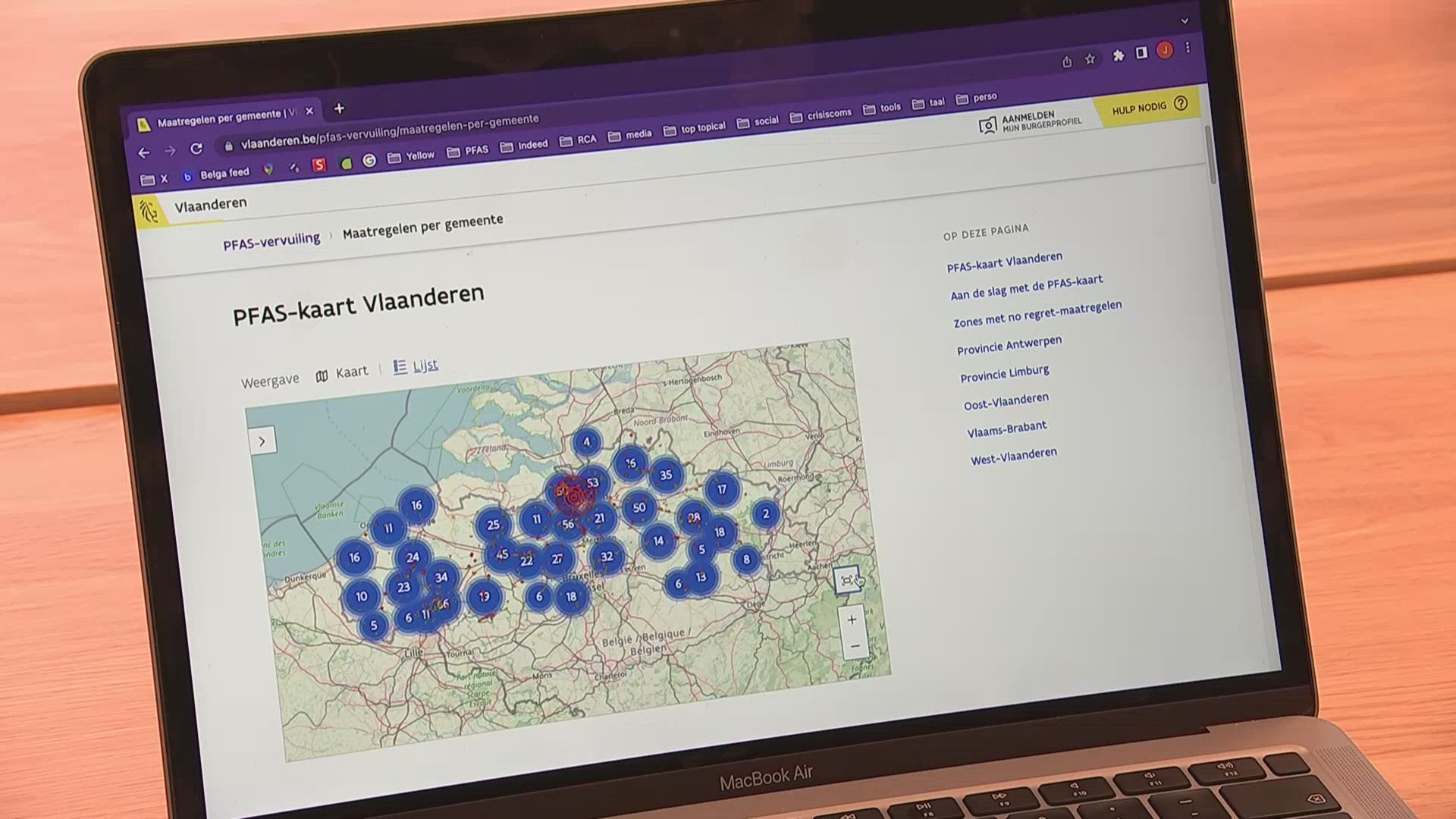This screenshot has height=819, width=1456.
Task: Click the PFAS-vervuiling breadcrumb link
Action: tap(271, 240)
